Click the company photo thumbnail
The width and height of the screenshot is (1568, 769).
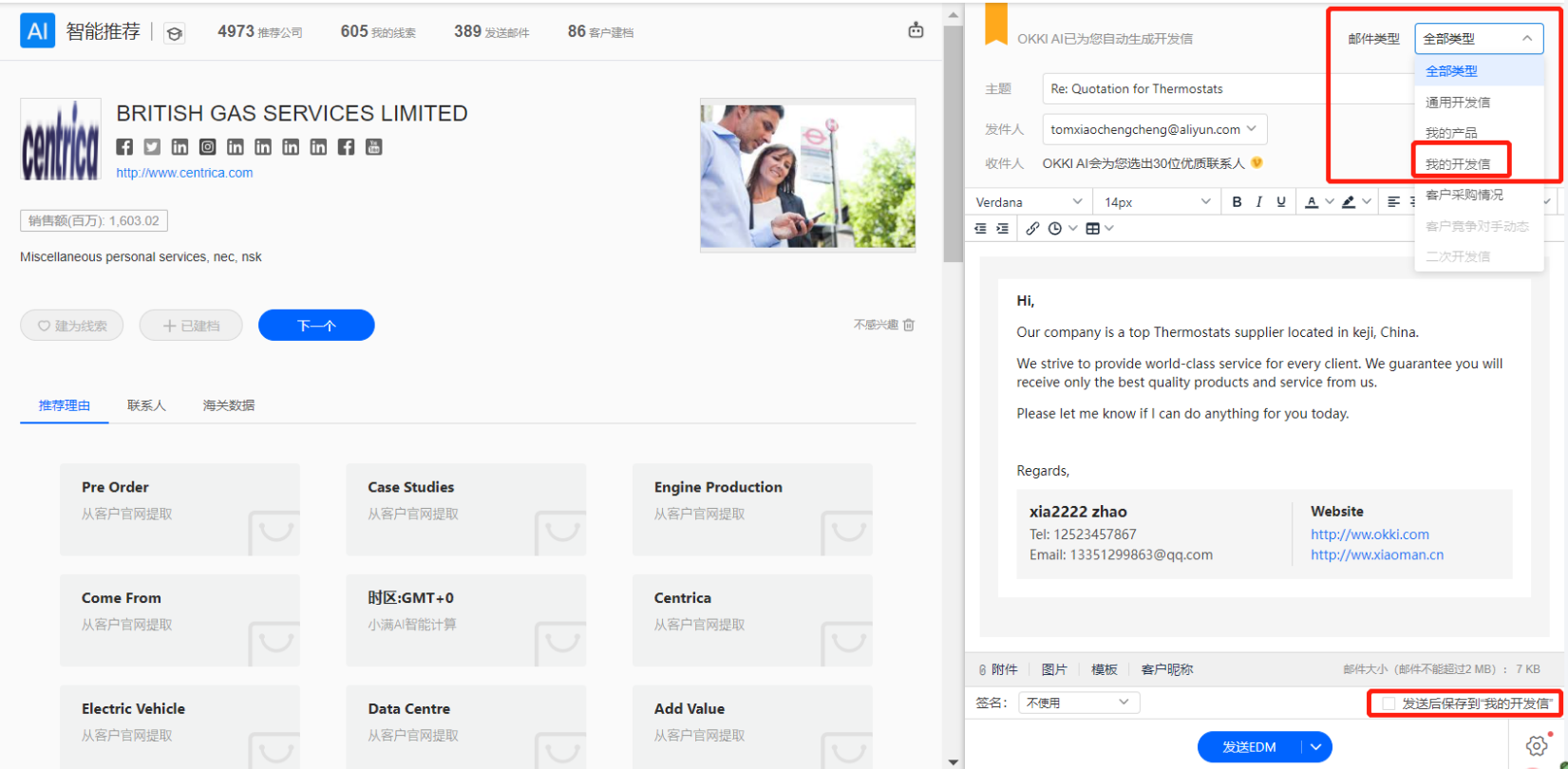point(808,176)
